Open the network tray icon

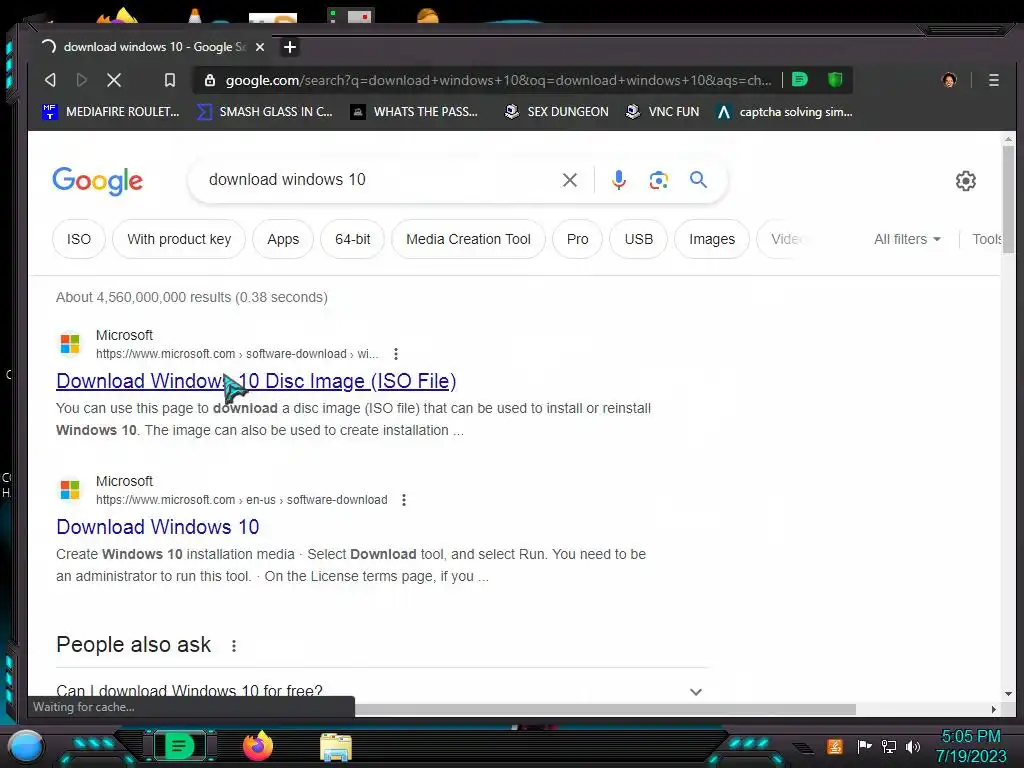pos(889,746)
